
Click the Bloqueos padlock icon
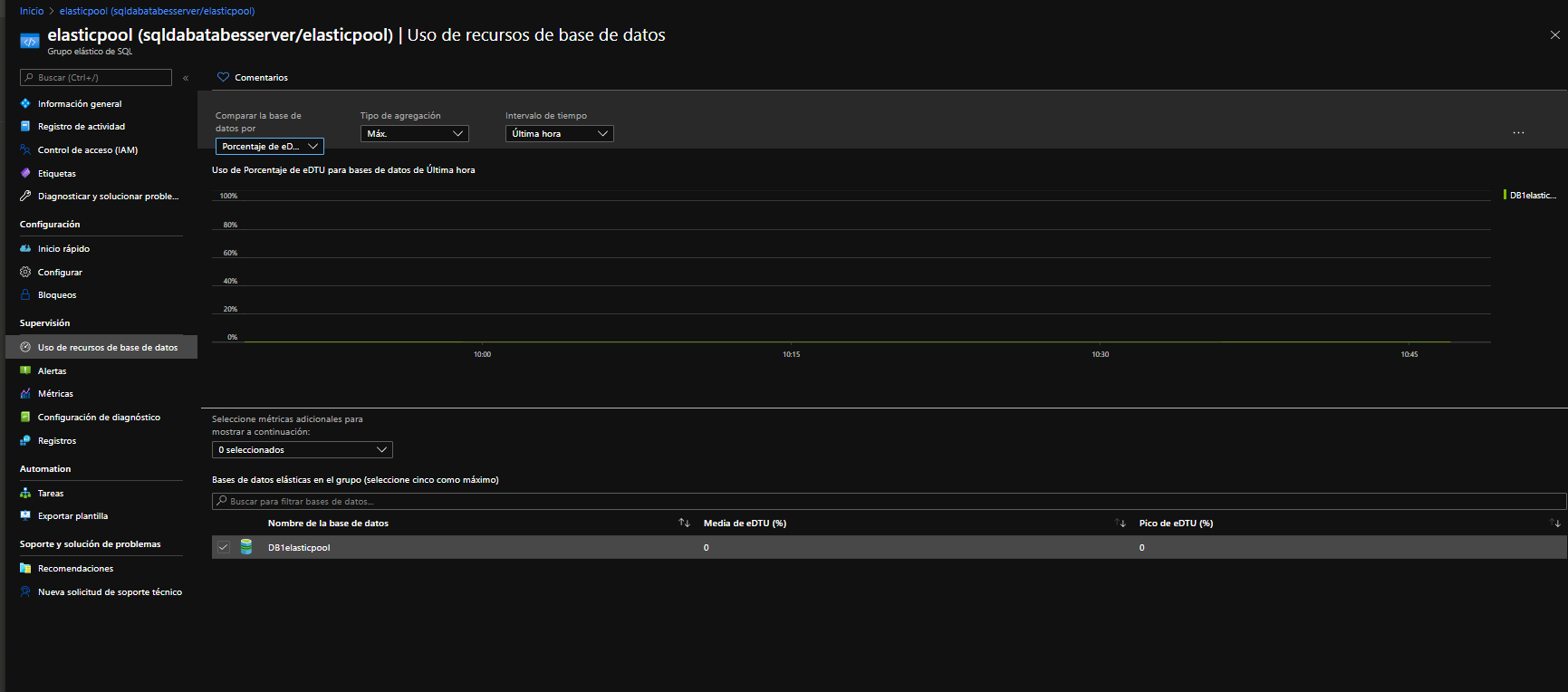(x=25, y=294)
